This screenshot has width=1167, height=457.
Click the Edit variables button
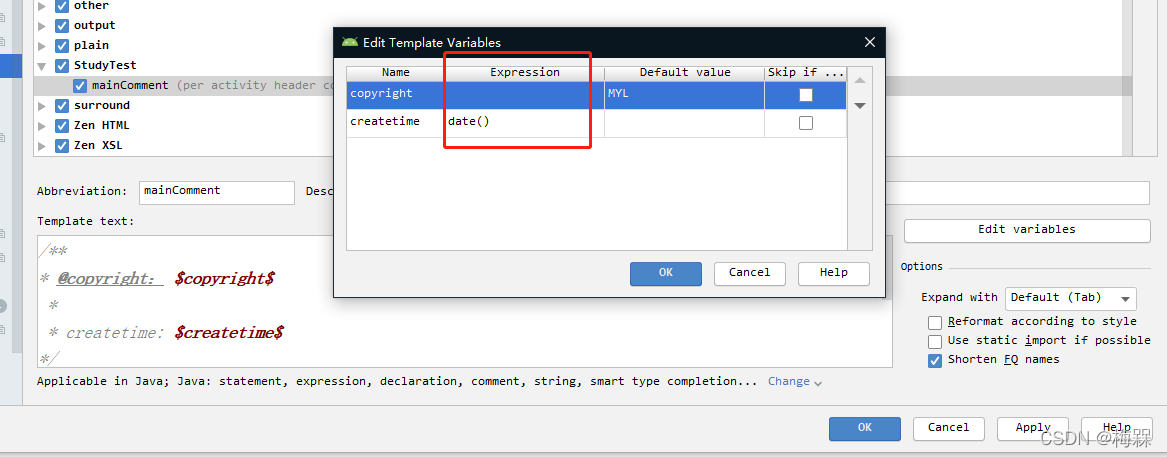pos(1026,230)
